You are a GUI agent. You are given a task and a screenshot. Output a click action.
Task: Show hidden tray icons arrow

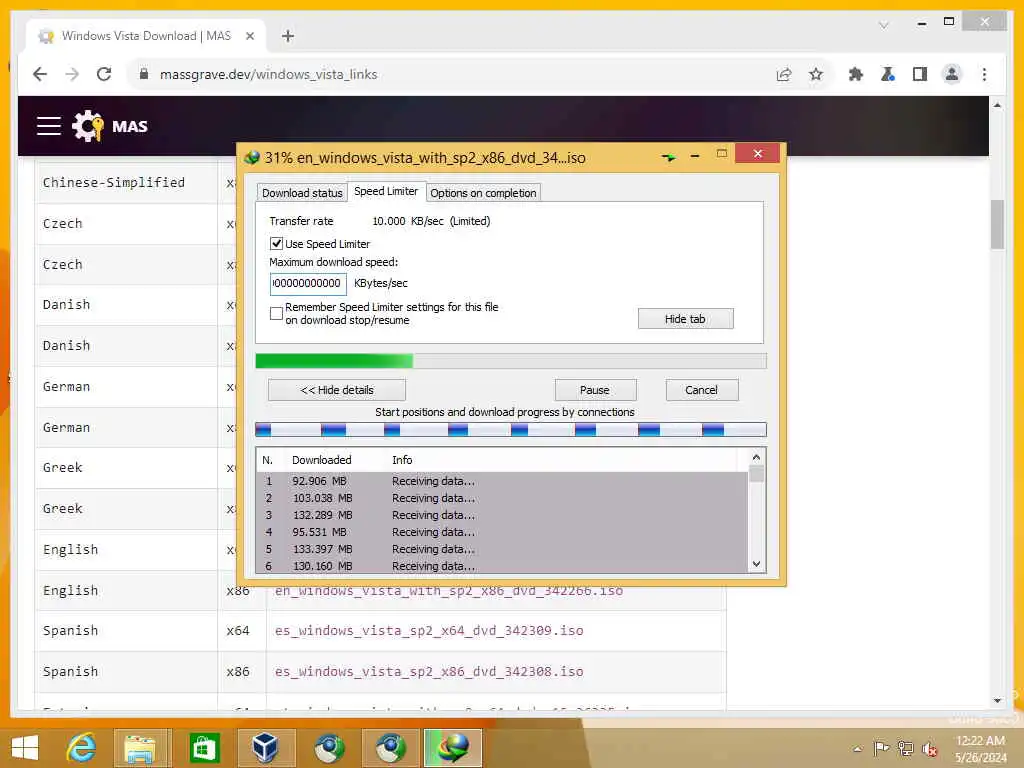pyautogui.click(x=857, y=748)
